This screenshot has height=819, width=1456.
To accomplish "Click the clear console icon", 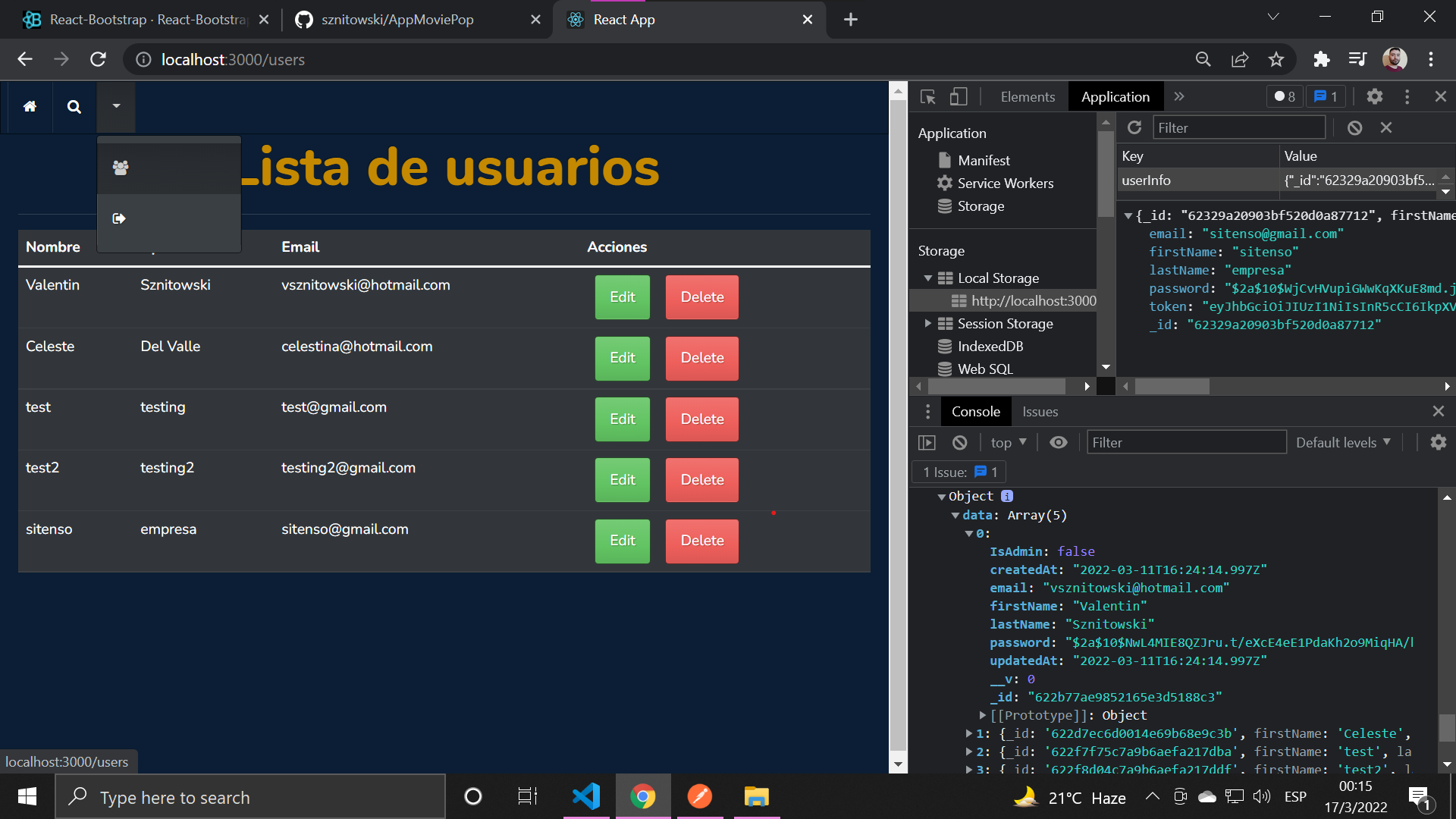I will 959,442.
